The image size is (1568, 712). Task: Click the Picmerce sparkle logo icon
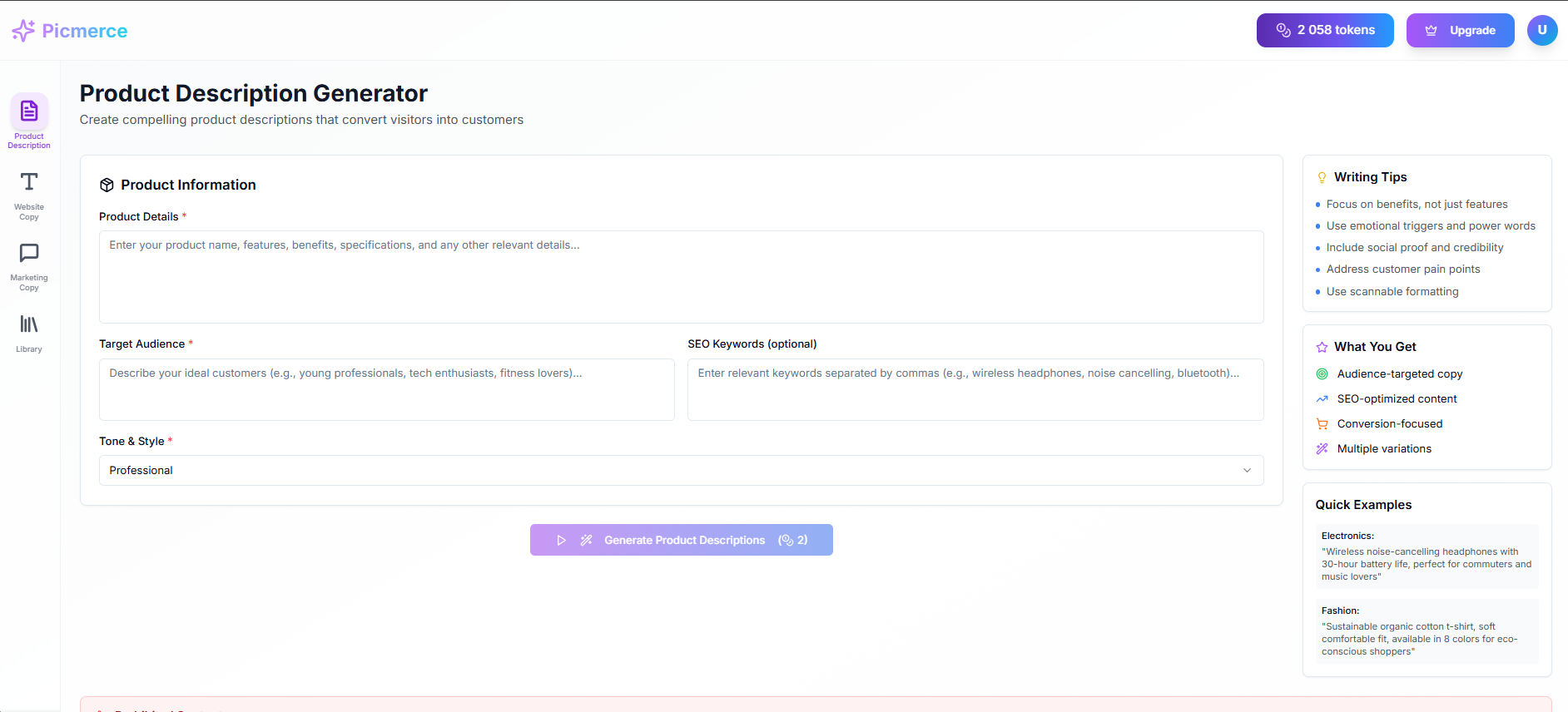click(23, 31)
